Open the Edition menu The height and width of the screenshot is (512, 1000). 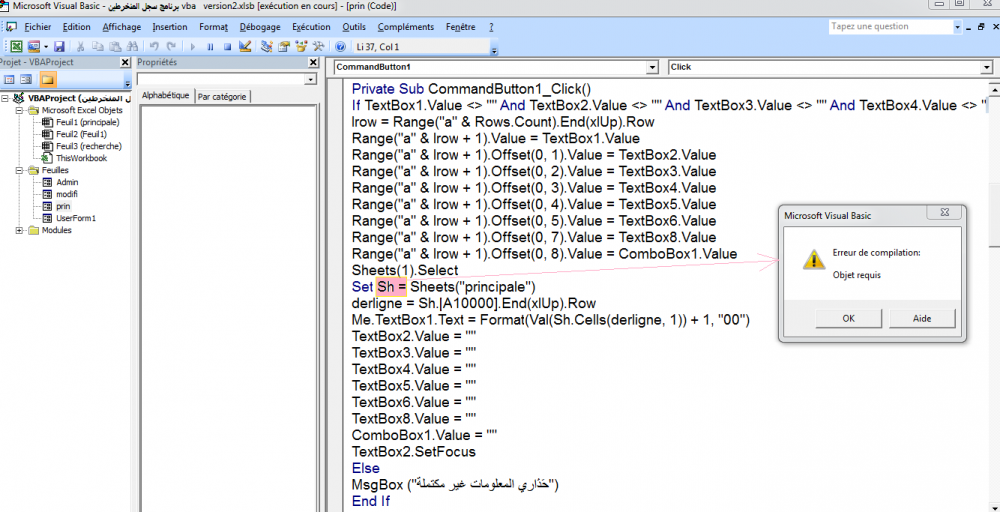pos(77,27)
